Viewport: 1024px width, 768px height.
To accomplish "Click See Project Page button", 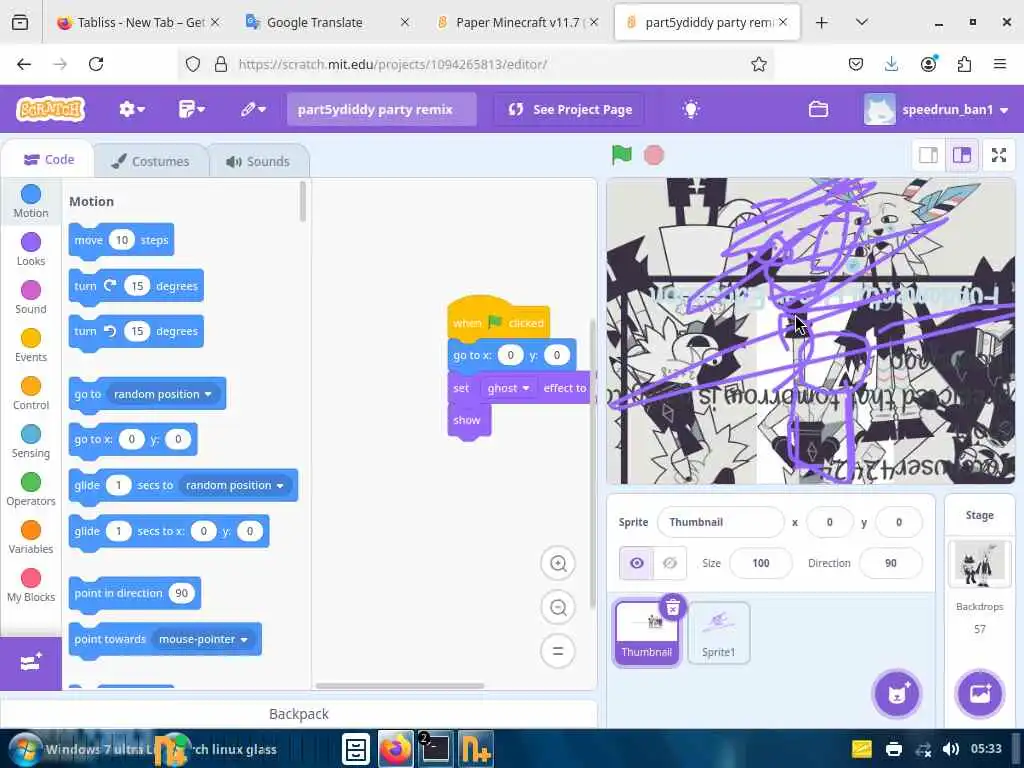I will [570, 109].
